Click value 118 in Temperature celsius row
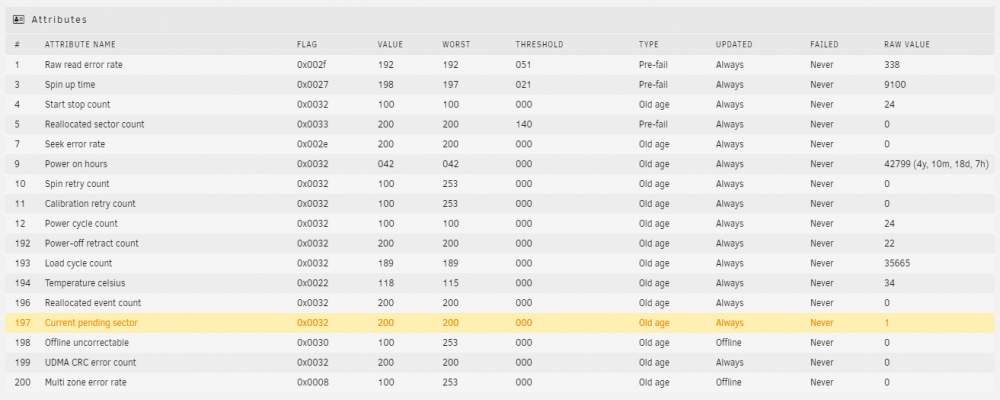The width and height of the screenshot is (1000, 400). (385, 283)
